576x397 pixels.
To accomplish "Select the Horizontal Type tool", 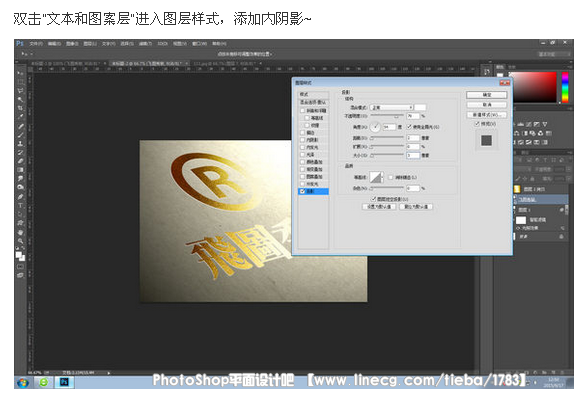I will 20,205.
